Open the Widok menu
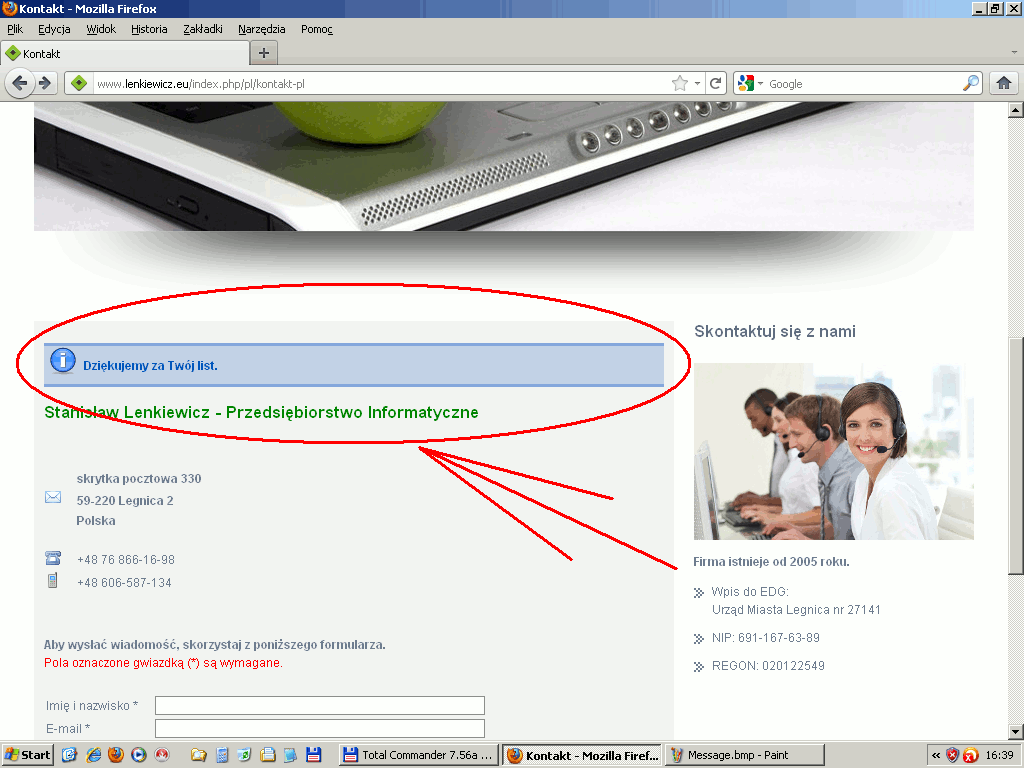 [x=101, y=29]
